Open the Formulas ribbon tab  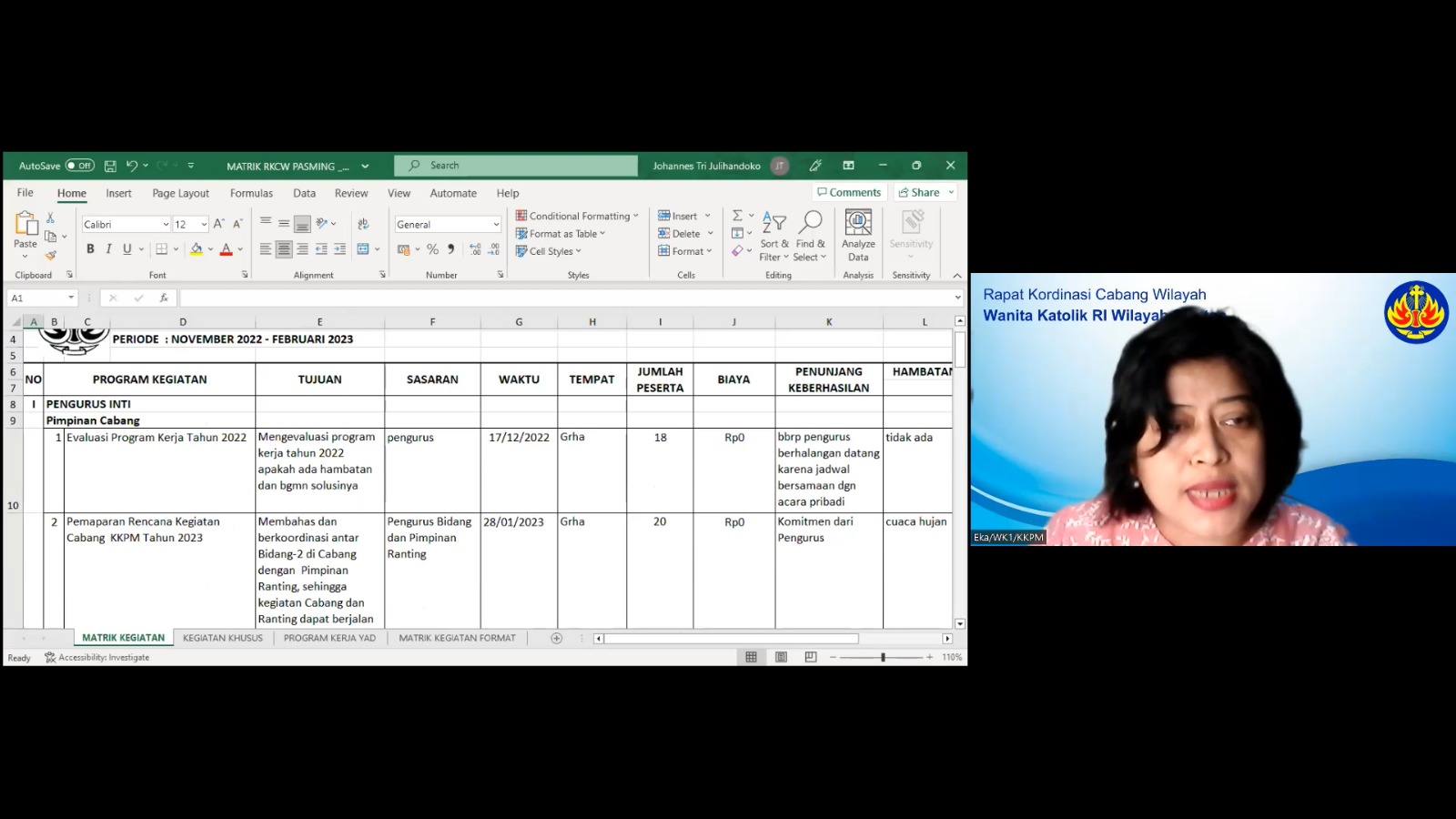251,193
